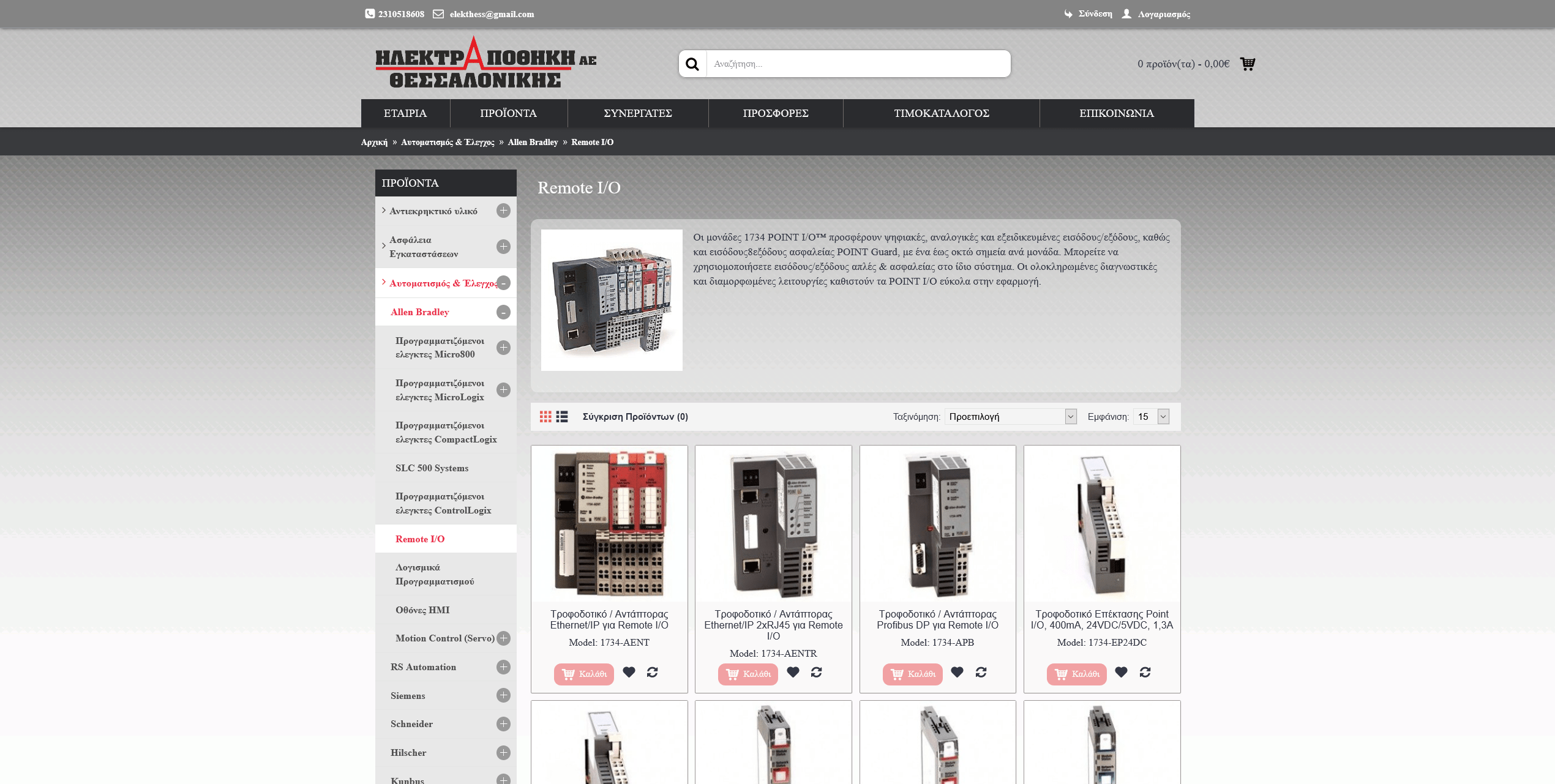Collapse the Allen Bradley subcategory
Image resolution: width=1555 pixels, height=784 pixels.
(x=503, y=312)
